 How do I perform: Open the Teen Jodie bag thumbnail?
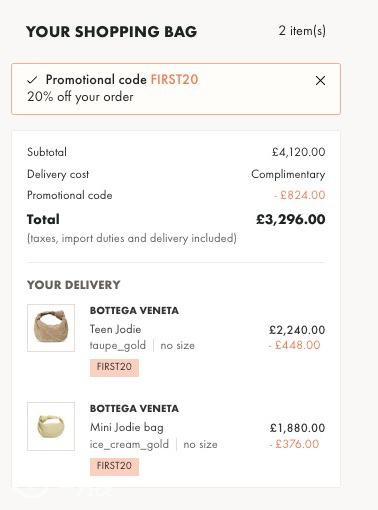click(51, 328)
